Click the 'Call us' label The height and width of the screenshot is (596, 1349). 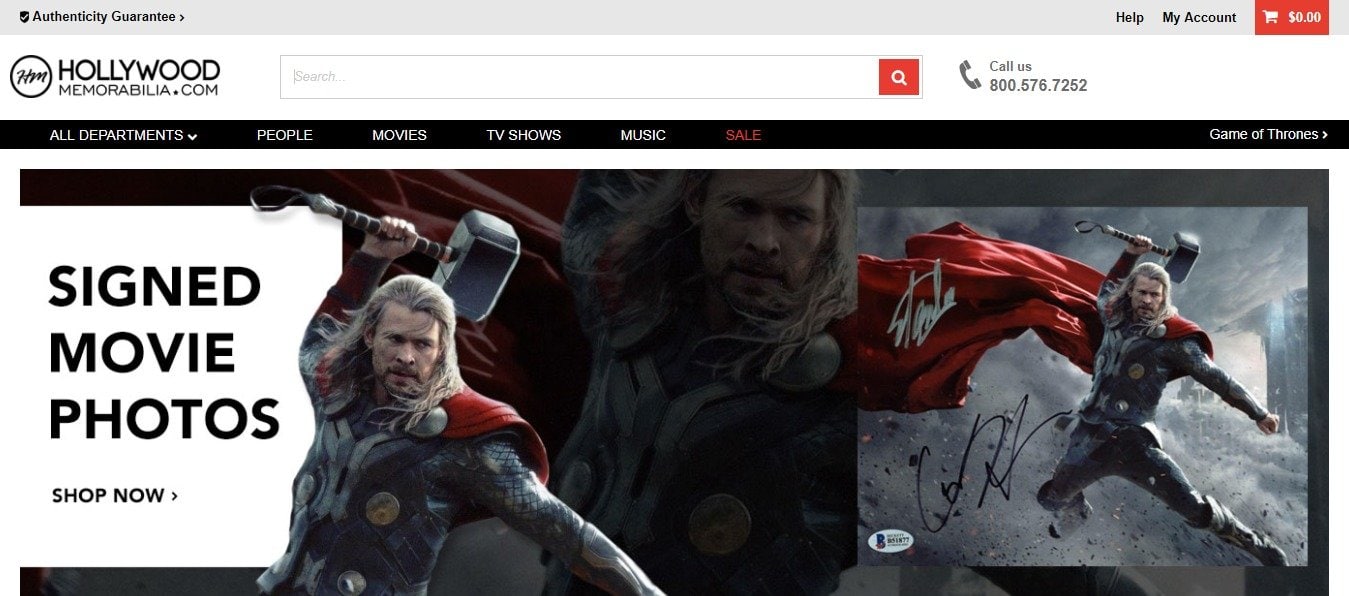pos(1010,66)
